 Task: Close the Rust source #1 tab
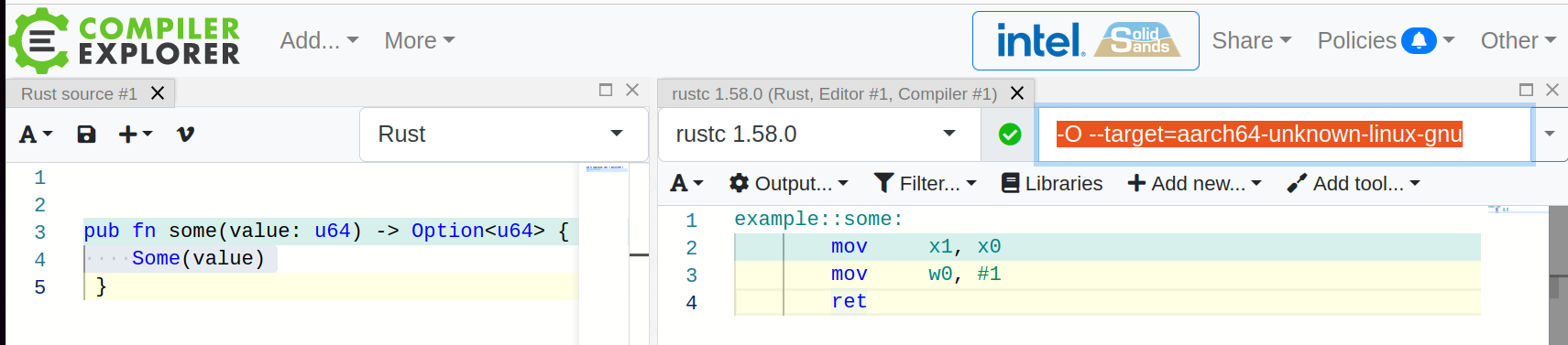(x=158, y=93)
